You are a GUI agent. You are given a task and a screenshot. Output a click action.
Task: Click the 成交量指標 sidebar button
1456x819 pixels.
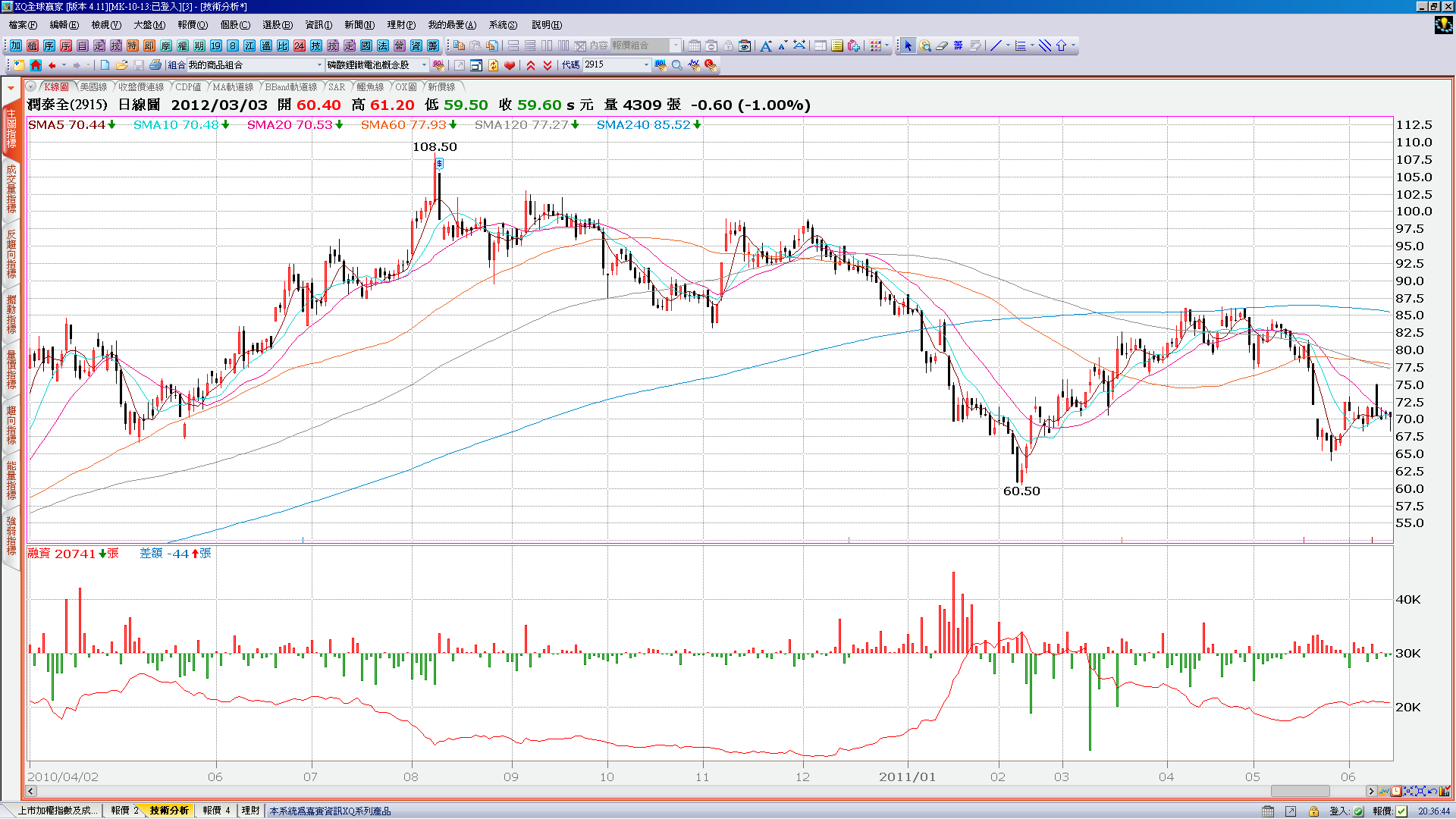[x=11, y=190]
